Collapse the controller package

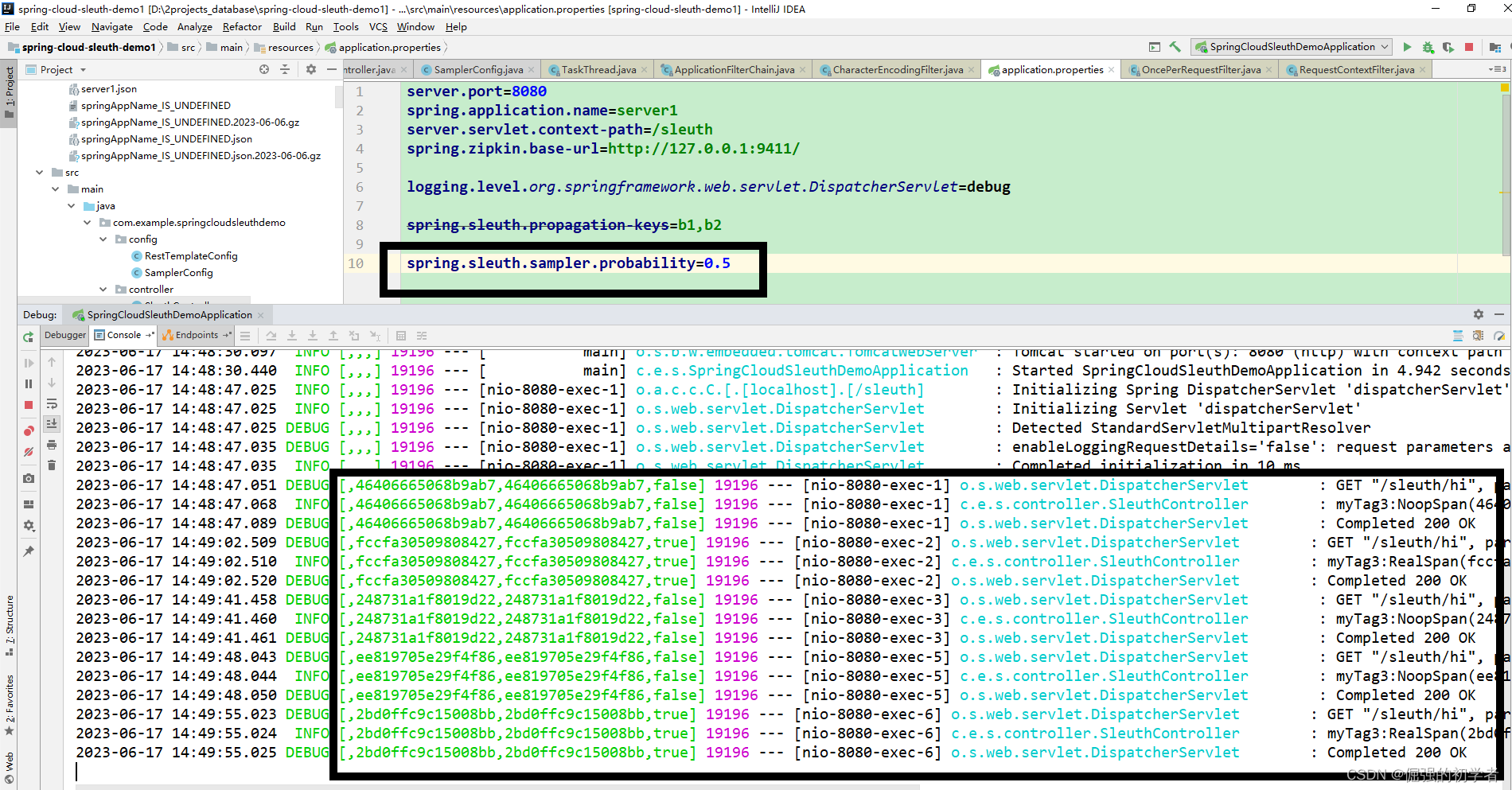click(103, 290)
